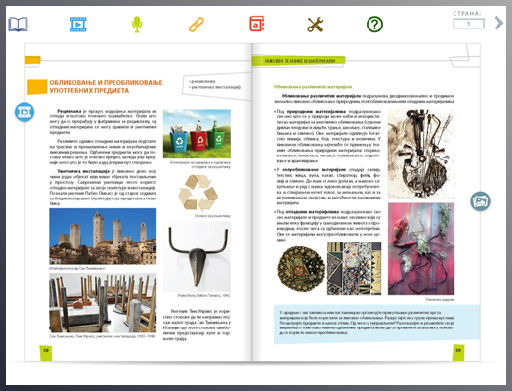Click the СТРАНА label
The width and height of the screenshot is (512, 391).
pyautogui.click(x=467, y=14)
